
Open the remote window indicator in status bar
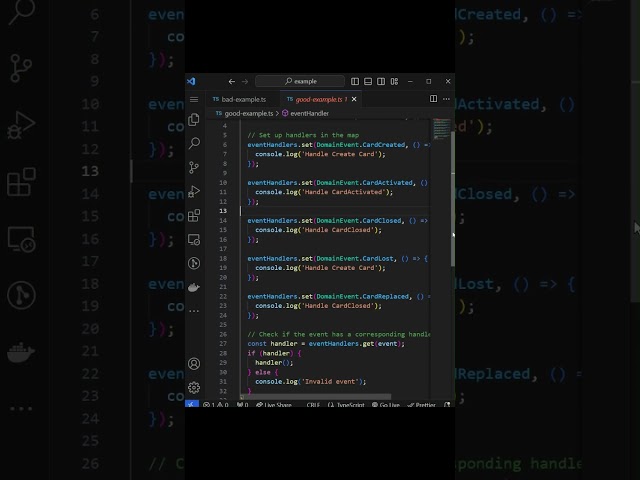click(192, 404)
